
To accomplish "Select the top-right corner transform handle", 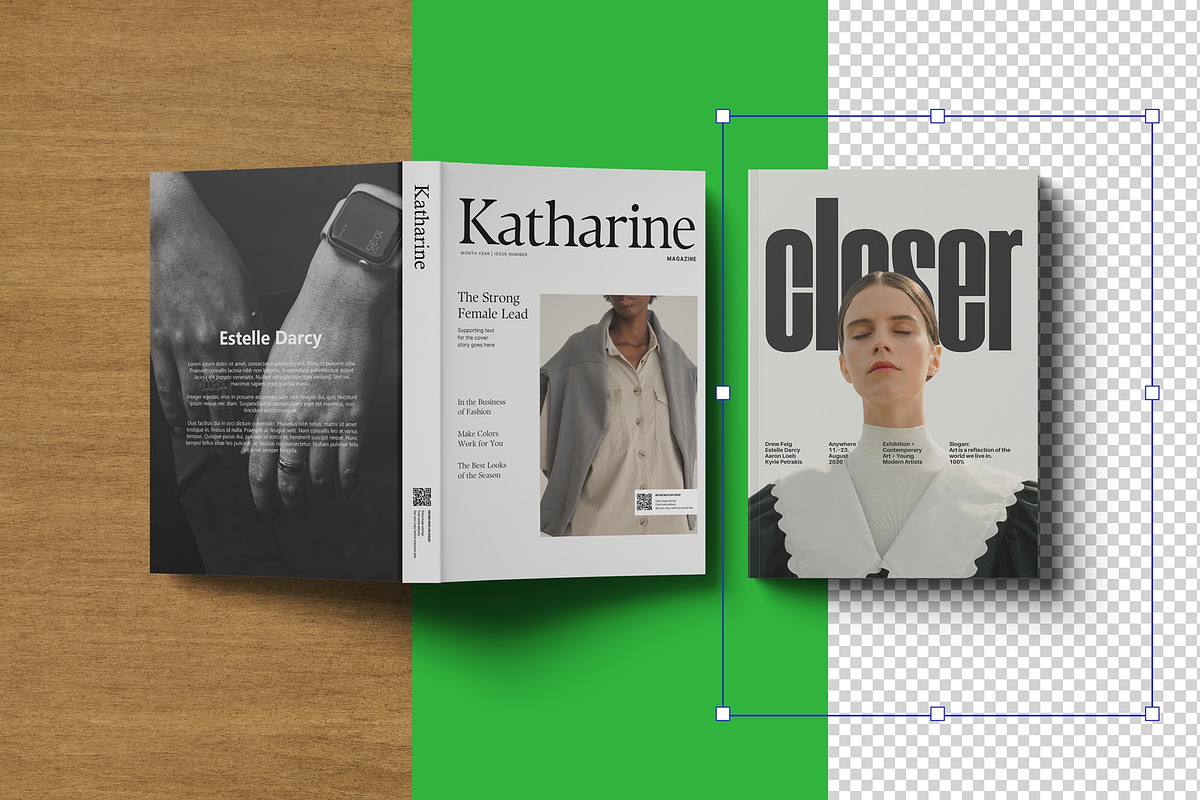I will coord(1151,116).
